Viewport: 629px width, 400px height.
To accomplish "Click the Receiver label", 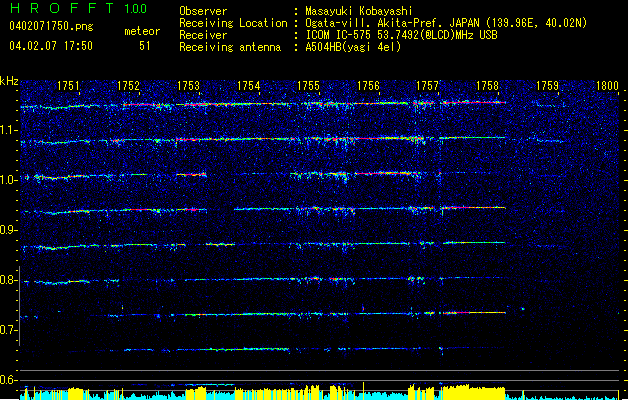I will click(203, 35).
